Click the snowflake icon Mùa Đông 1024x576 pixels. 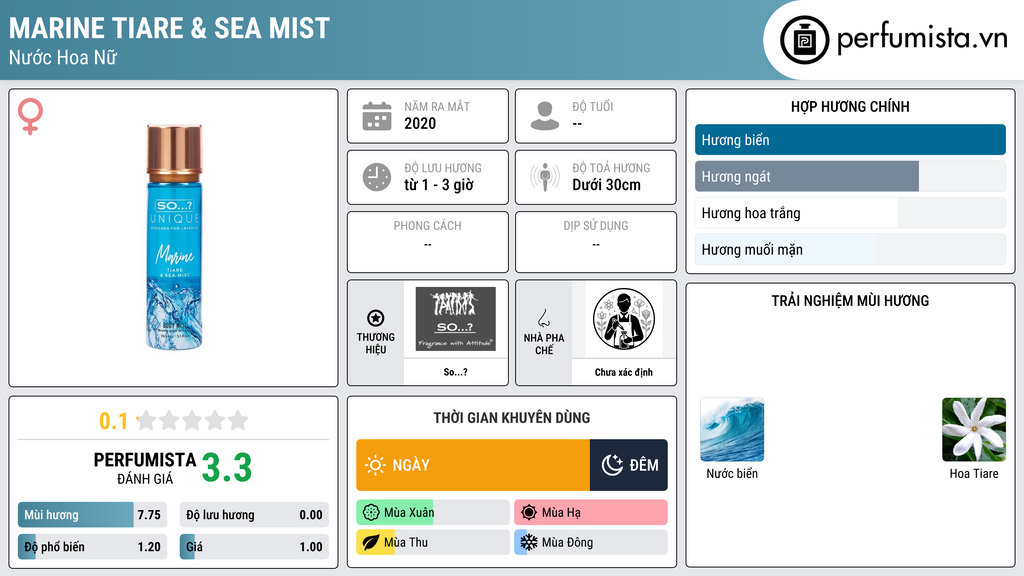tap(529, 542)
